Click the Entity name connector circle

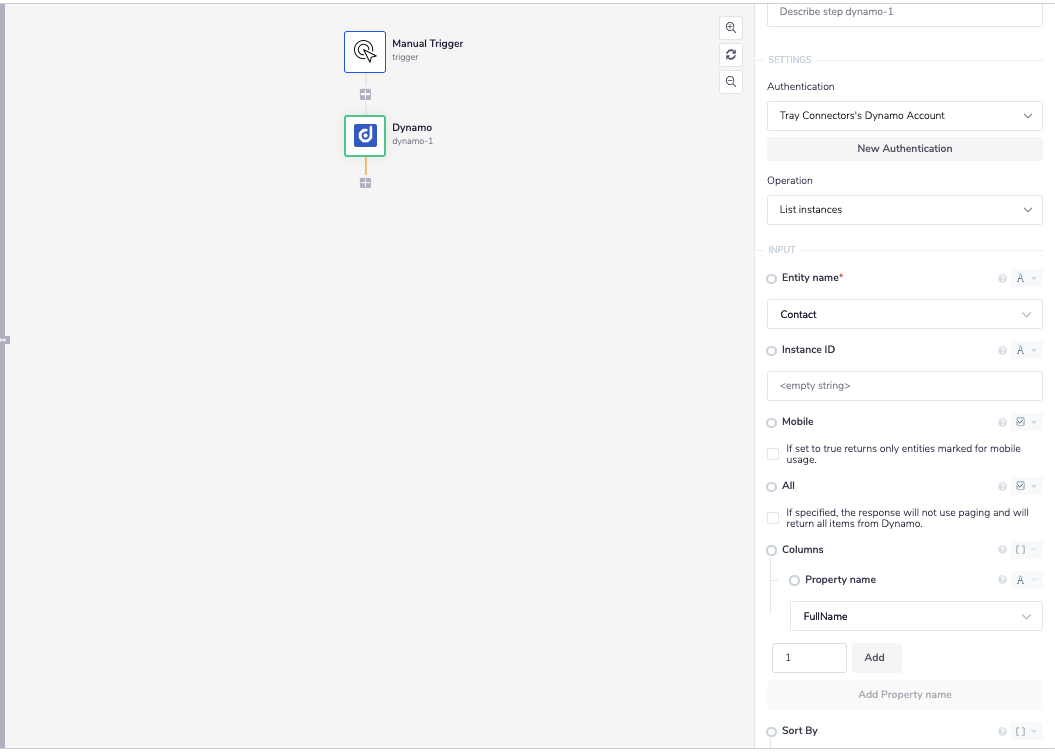771,279
